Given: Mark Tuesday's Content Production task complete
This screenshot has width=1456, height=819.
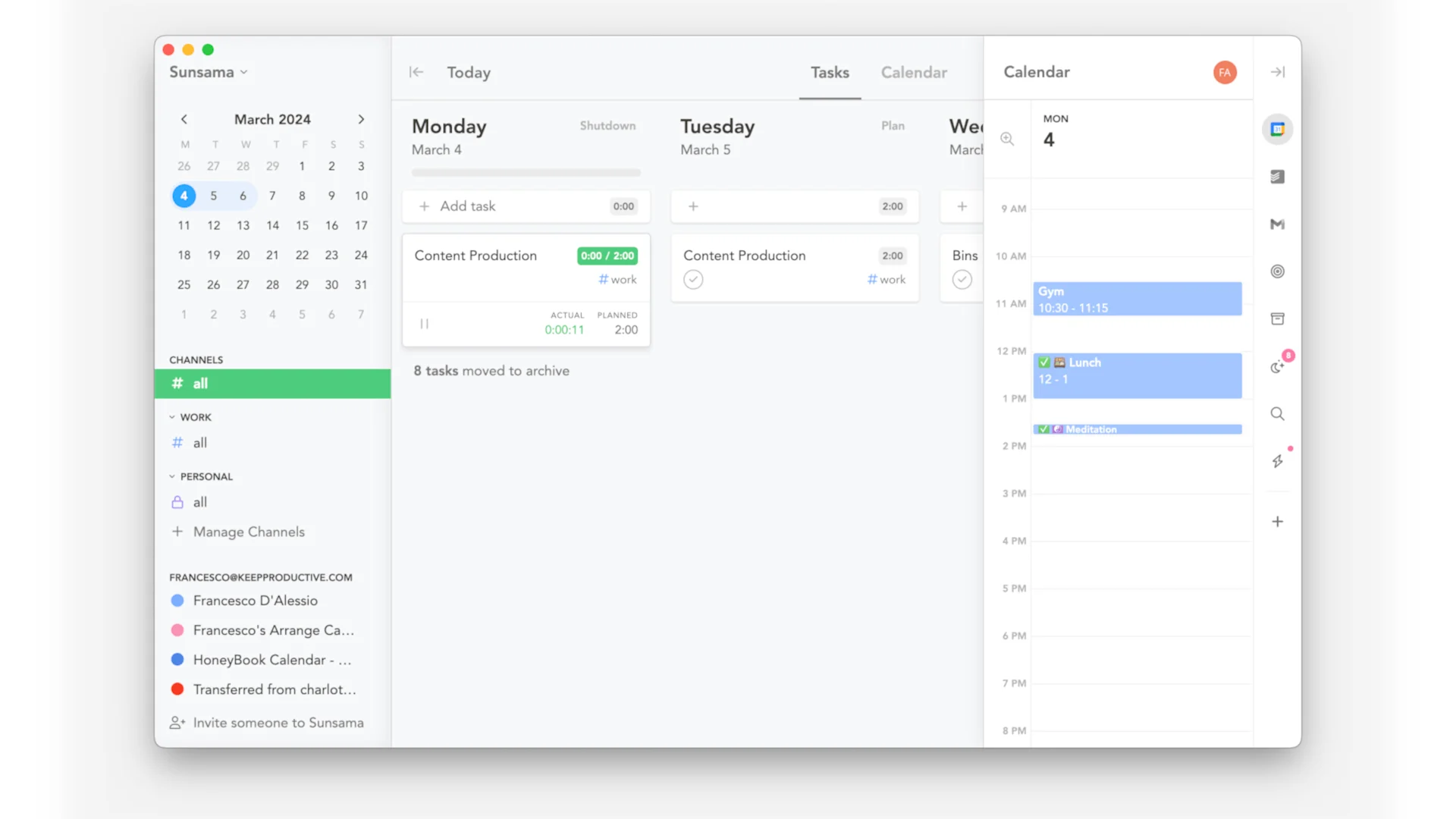Looking at the screenshot, I should [x=693, y=279].
